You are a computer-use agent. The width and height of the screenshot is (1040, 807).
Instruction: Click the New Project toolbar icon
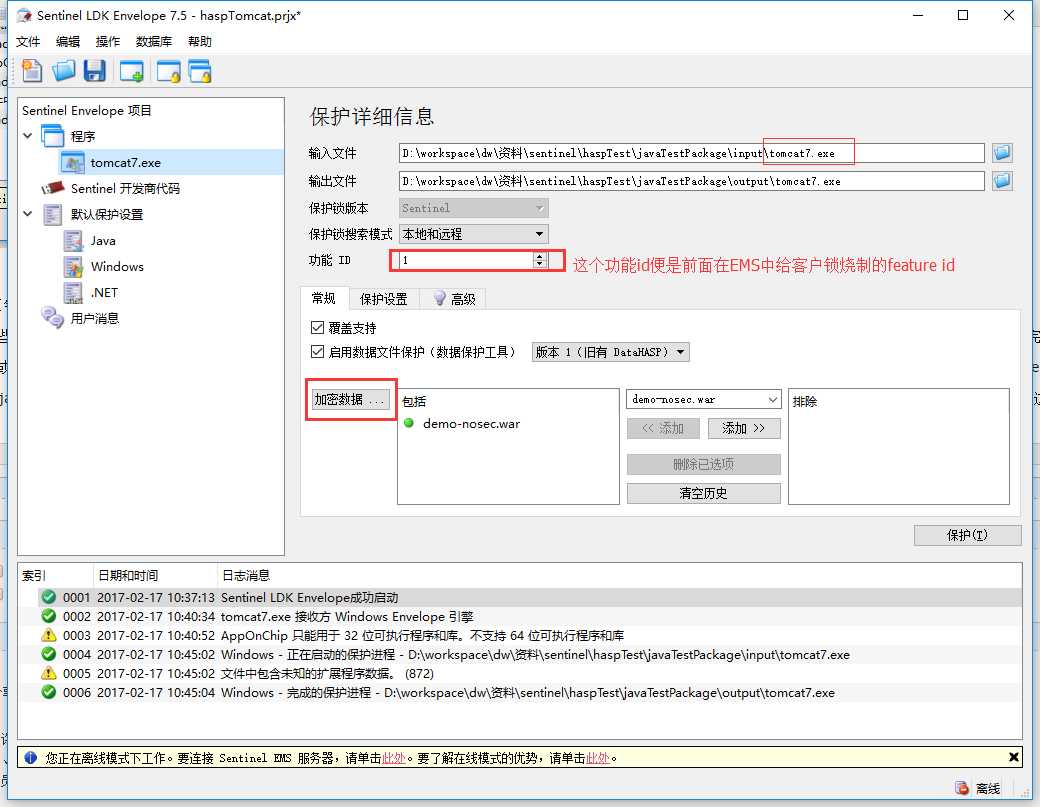pos(31,70)
